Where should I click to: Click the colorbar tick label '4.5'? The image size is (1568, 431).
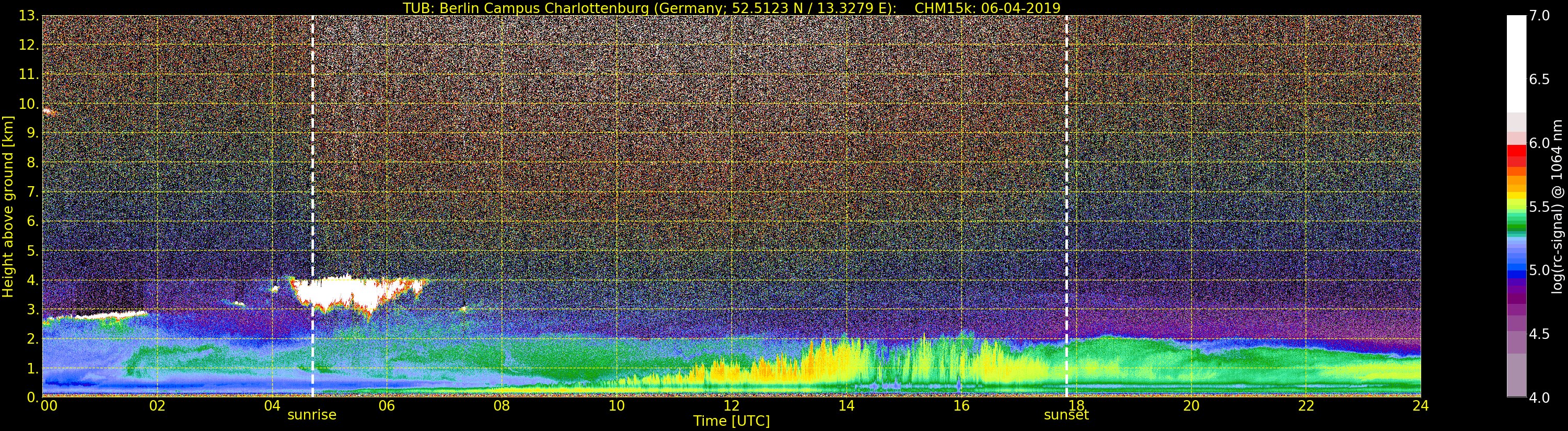(1539, 334)
